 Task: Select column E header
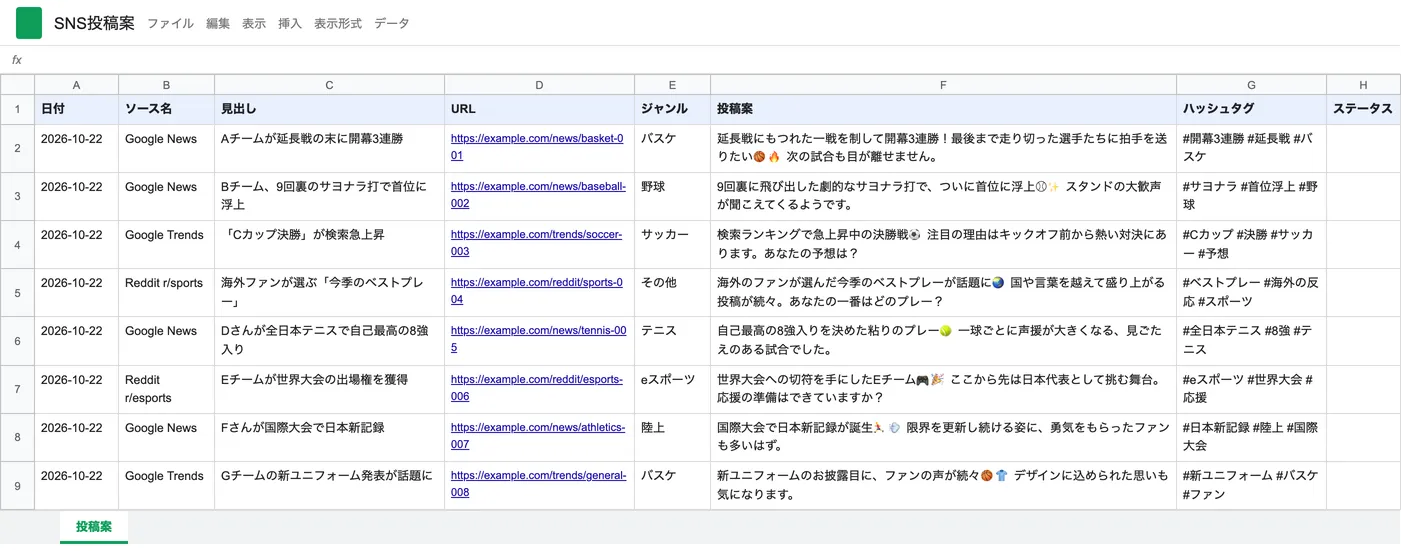(x=672, y=85)
